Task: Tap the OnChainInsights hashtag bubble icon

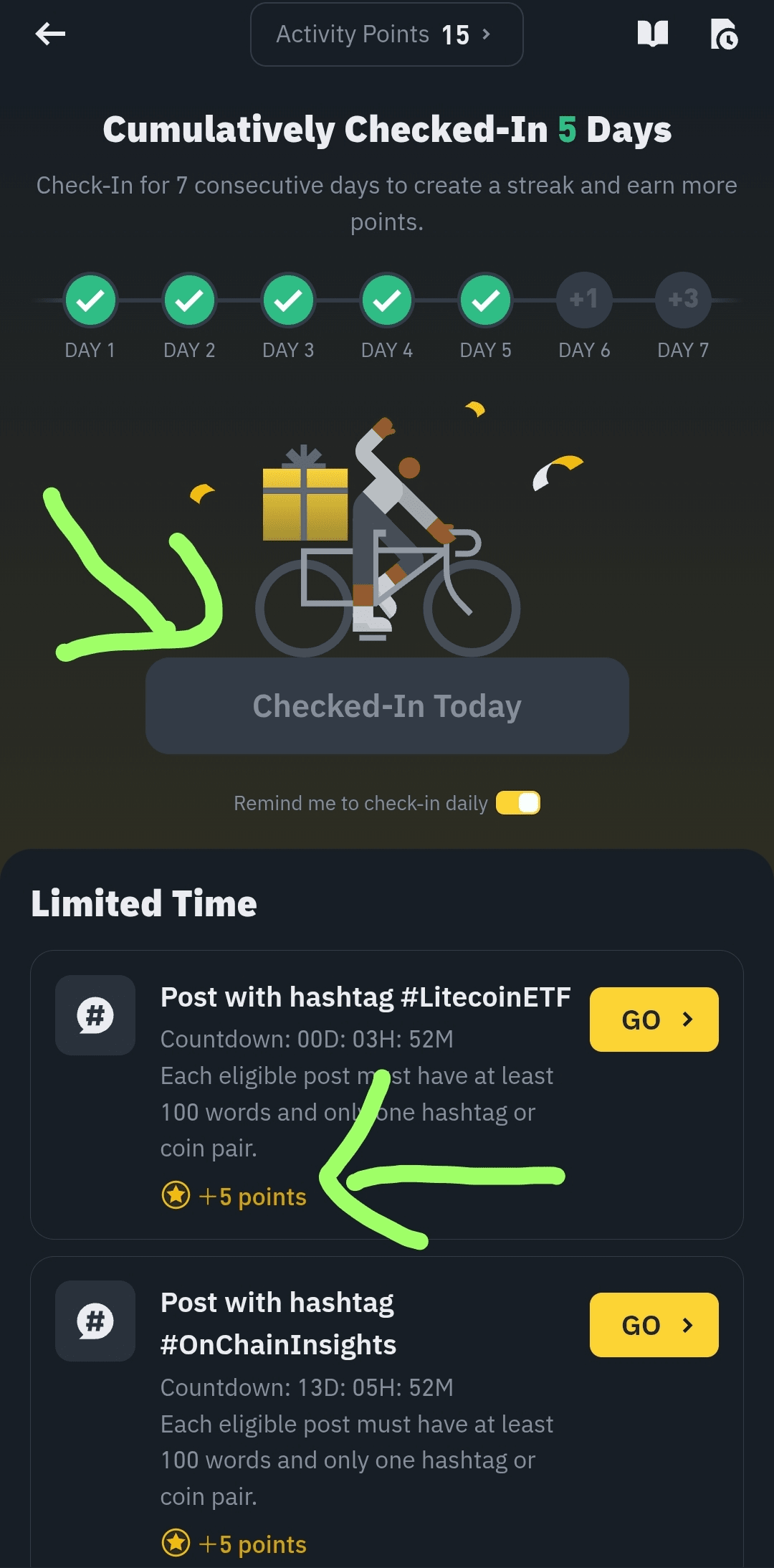Action: [95, 1321]
